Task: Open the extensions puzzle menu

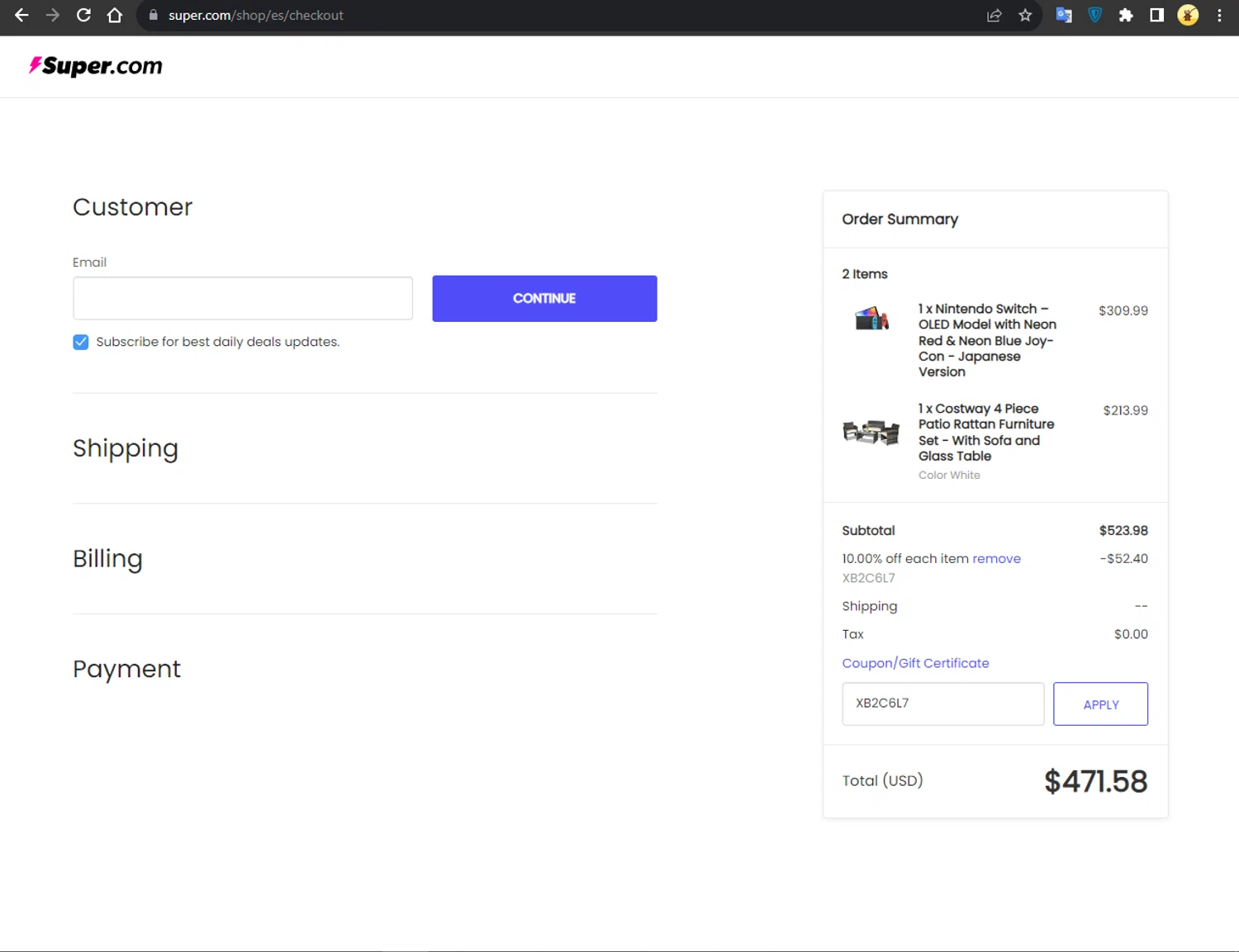Action: coord(1125,15)
